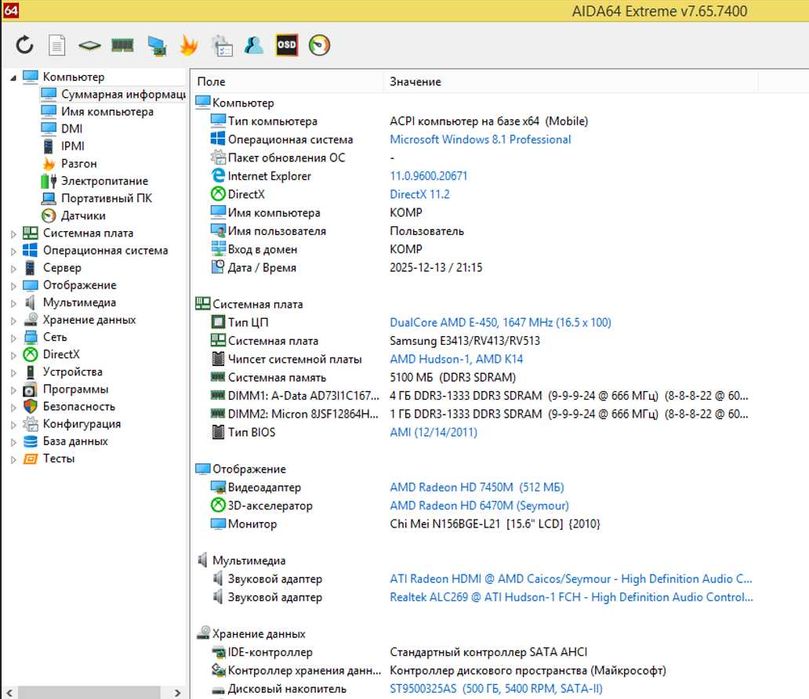
Task: Click the Windows logo beside Операционная система field
Action: click(x=218, y=138)
